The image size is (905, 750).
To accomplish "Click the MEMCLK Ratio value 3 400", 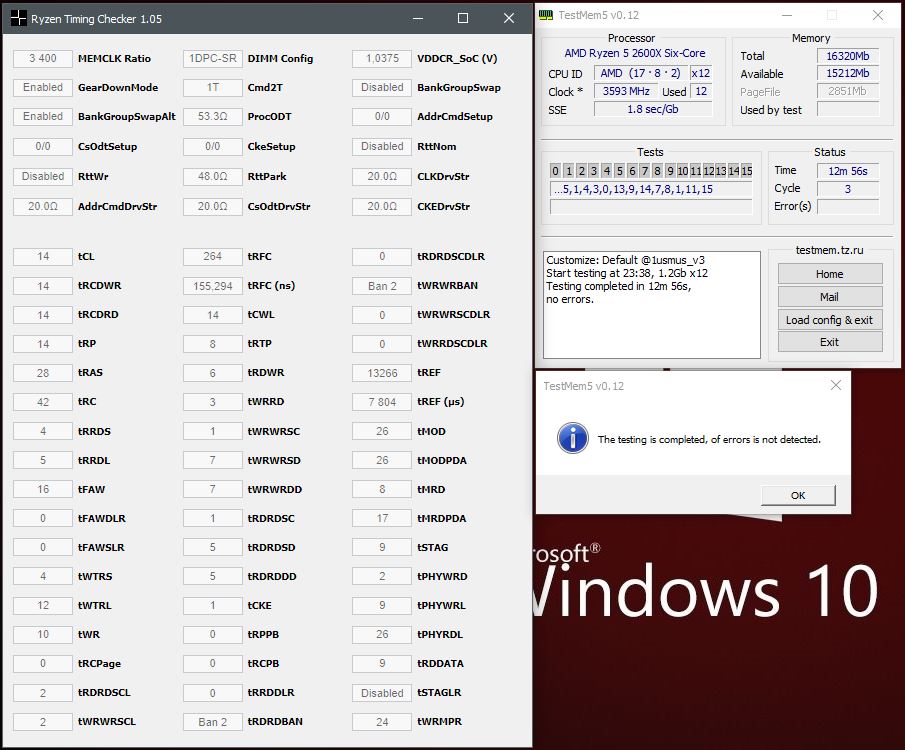I will (x=43, y=58).
